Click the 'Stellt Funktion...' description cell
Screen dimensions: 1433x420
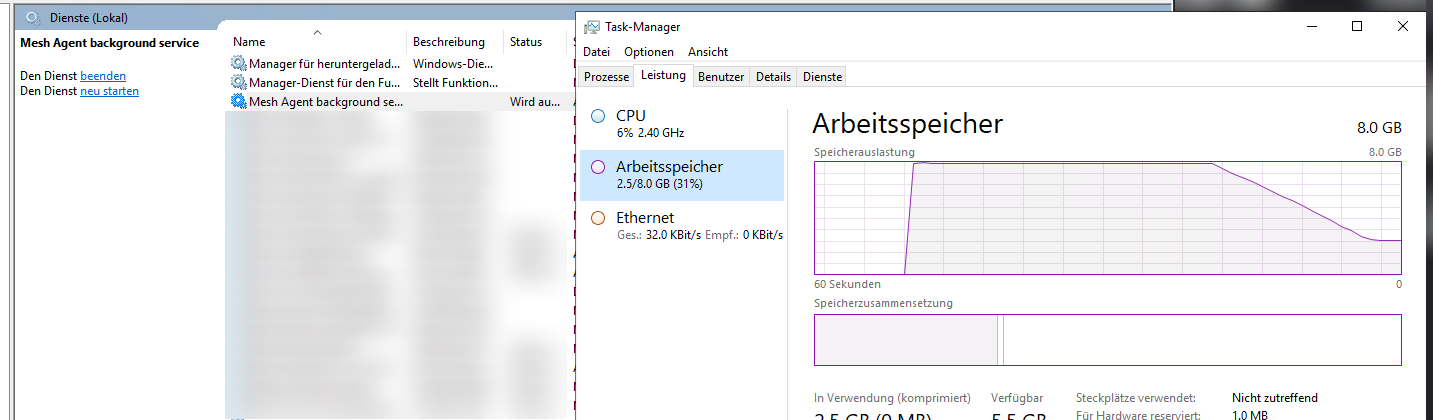[x=455, y=83]
